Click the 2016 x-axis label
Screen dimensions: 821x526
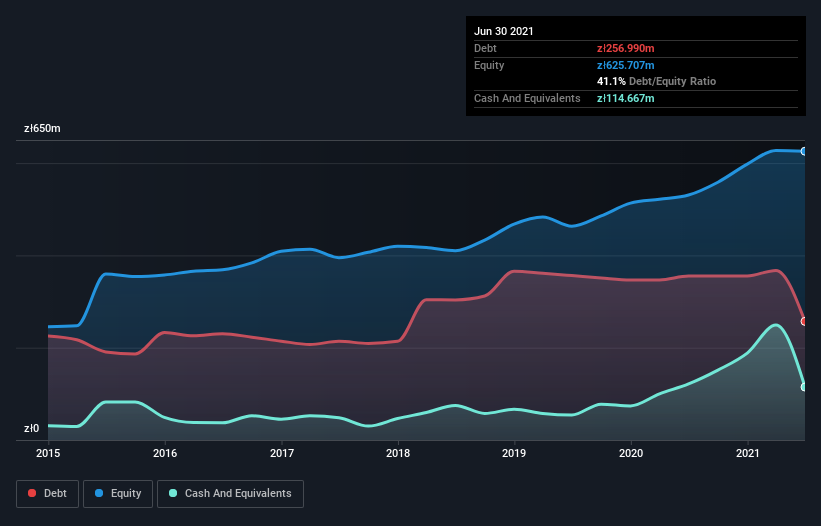point(165,453)
